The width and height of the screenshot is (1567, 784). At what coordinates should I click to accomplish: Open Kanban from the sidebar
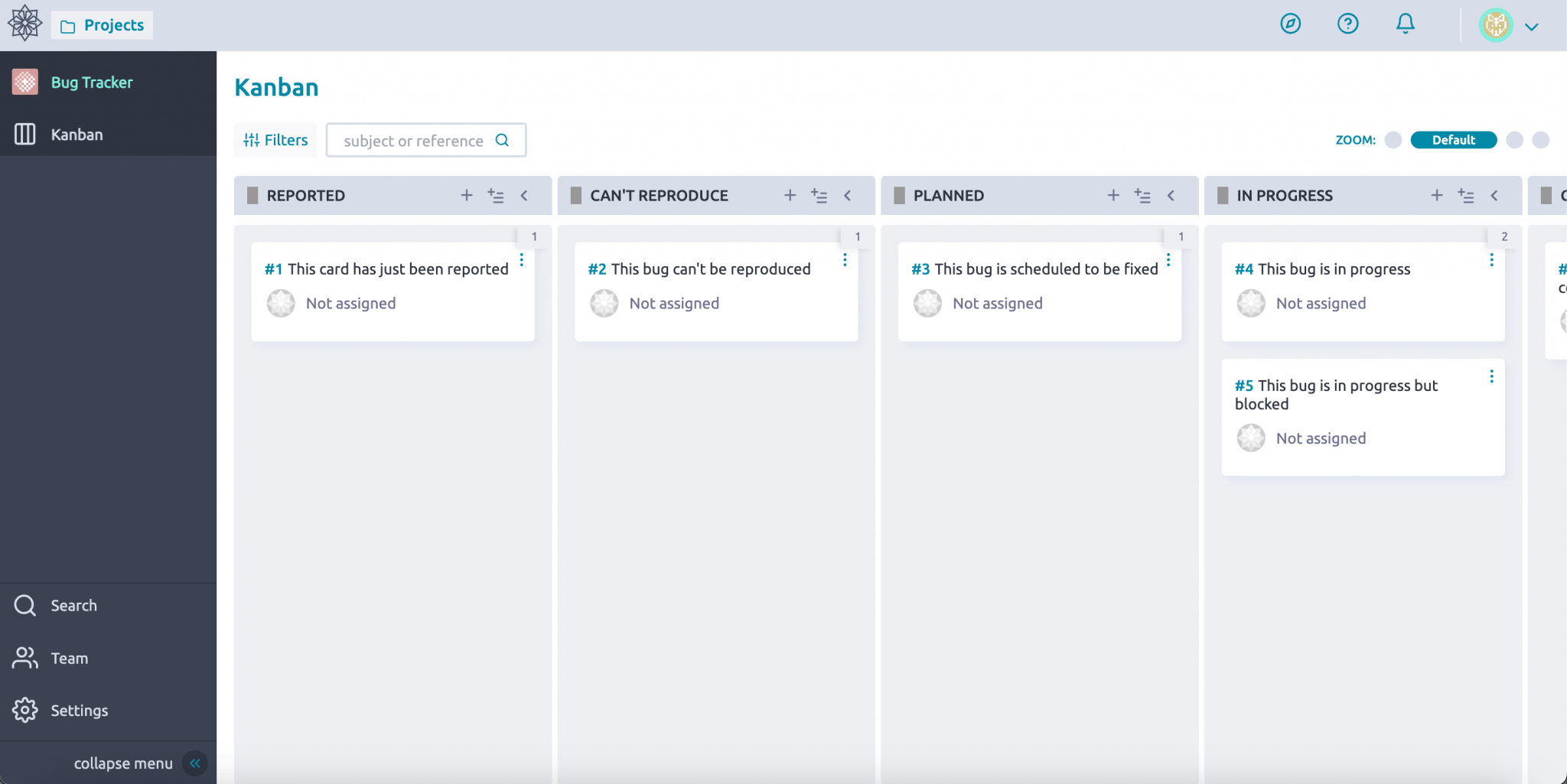click(x=77, y=134)
